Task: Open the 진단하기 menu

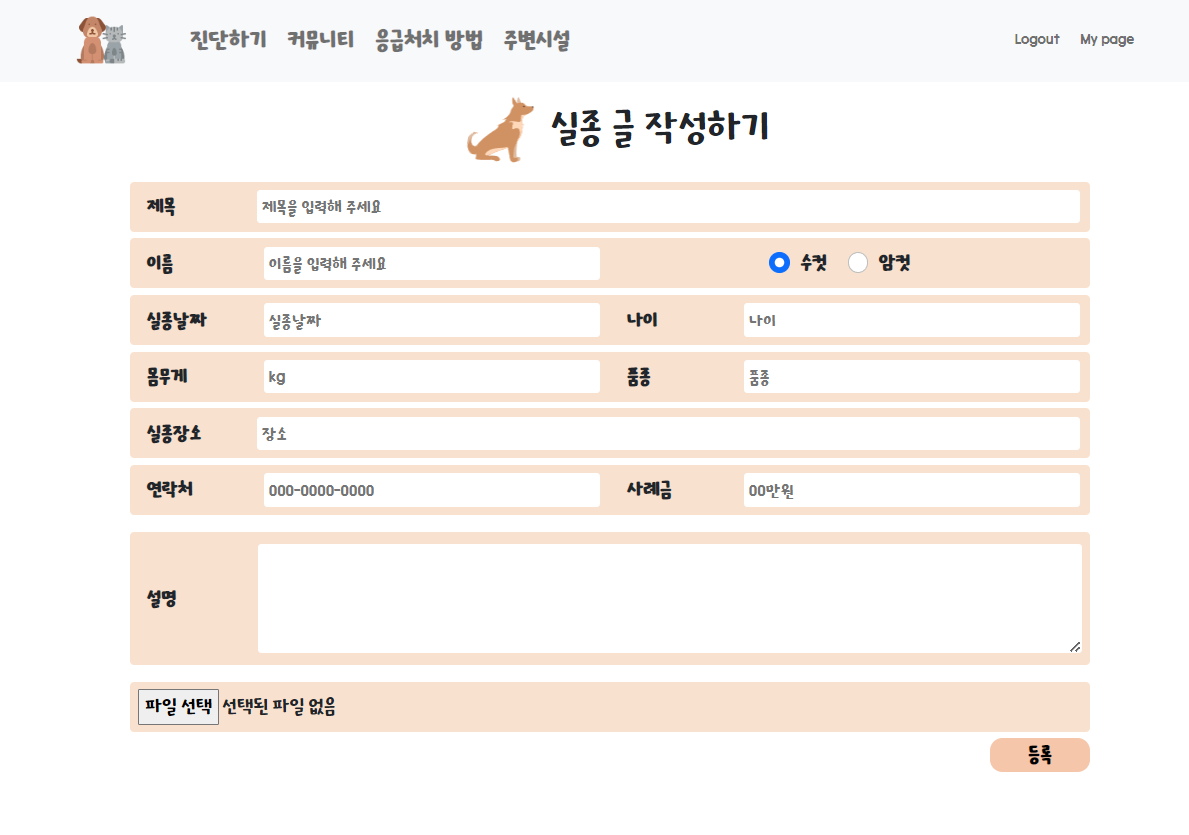Action: pos(226,40)
